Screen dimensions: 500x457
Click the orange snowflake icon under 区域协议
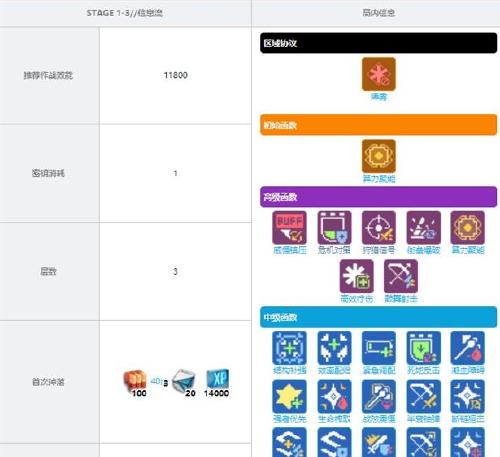[379, 74]
